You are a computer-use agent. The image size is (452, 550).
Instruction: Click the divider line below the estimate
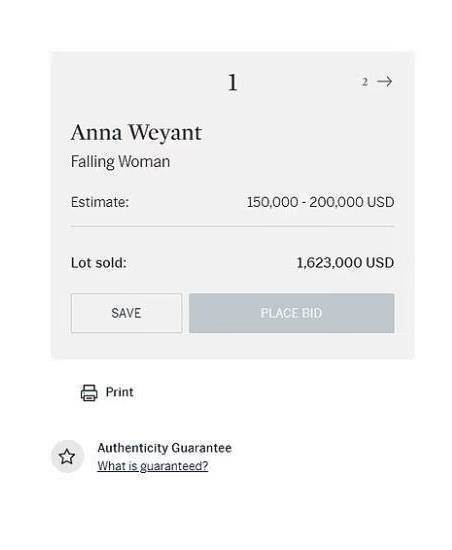(232, 227)
